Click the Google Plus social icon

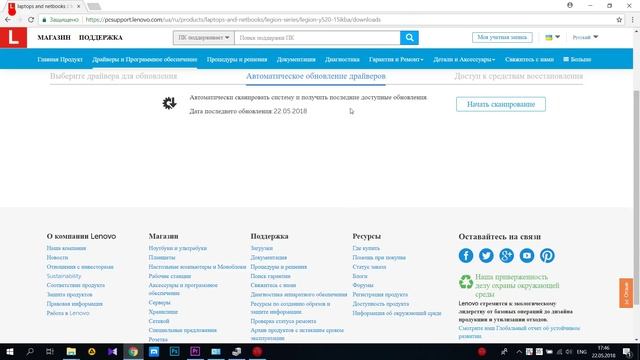(507, 256)
